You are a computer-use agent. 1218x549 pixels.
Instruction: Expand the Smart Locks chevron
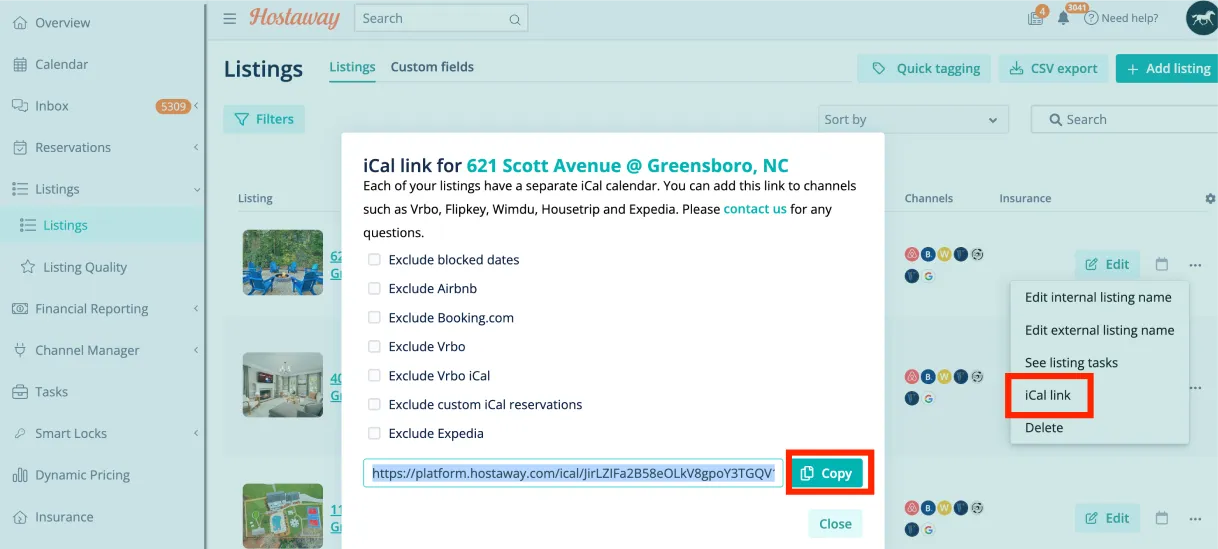(x=196, y=433)
